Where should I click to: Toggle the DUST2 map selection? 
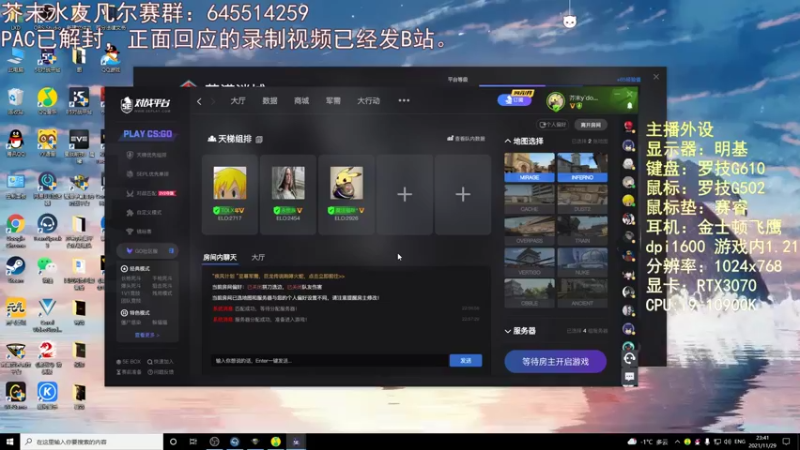pyautogui.click(x=582, y=199)
